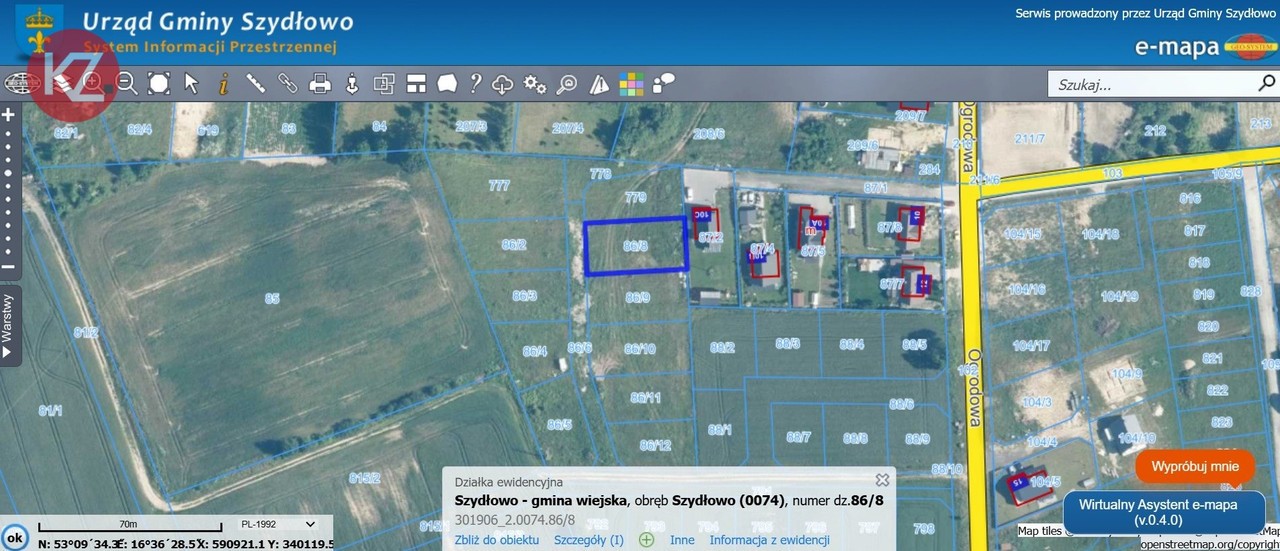Image resolution: width=1280 pixels, height=551 pixels.
Task: Click the Zbliż do obiektu link
Action: pos(497,540)
